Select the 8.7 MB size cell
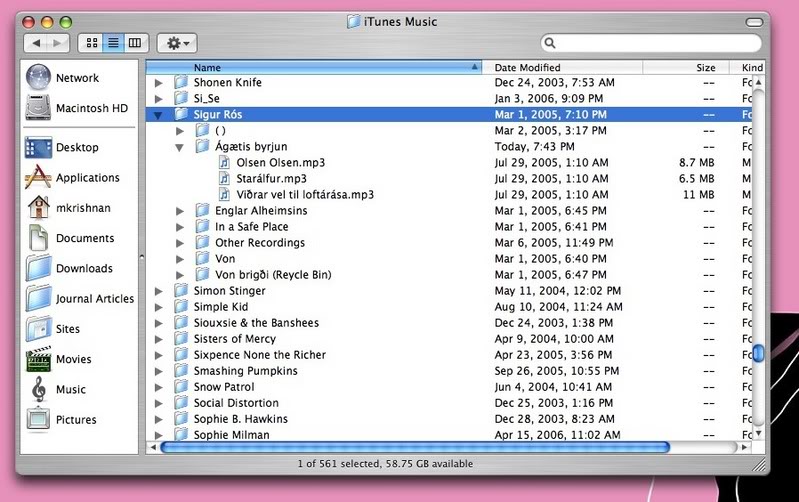This screenshot has height=502, width=799. pos(696,163)
